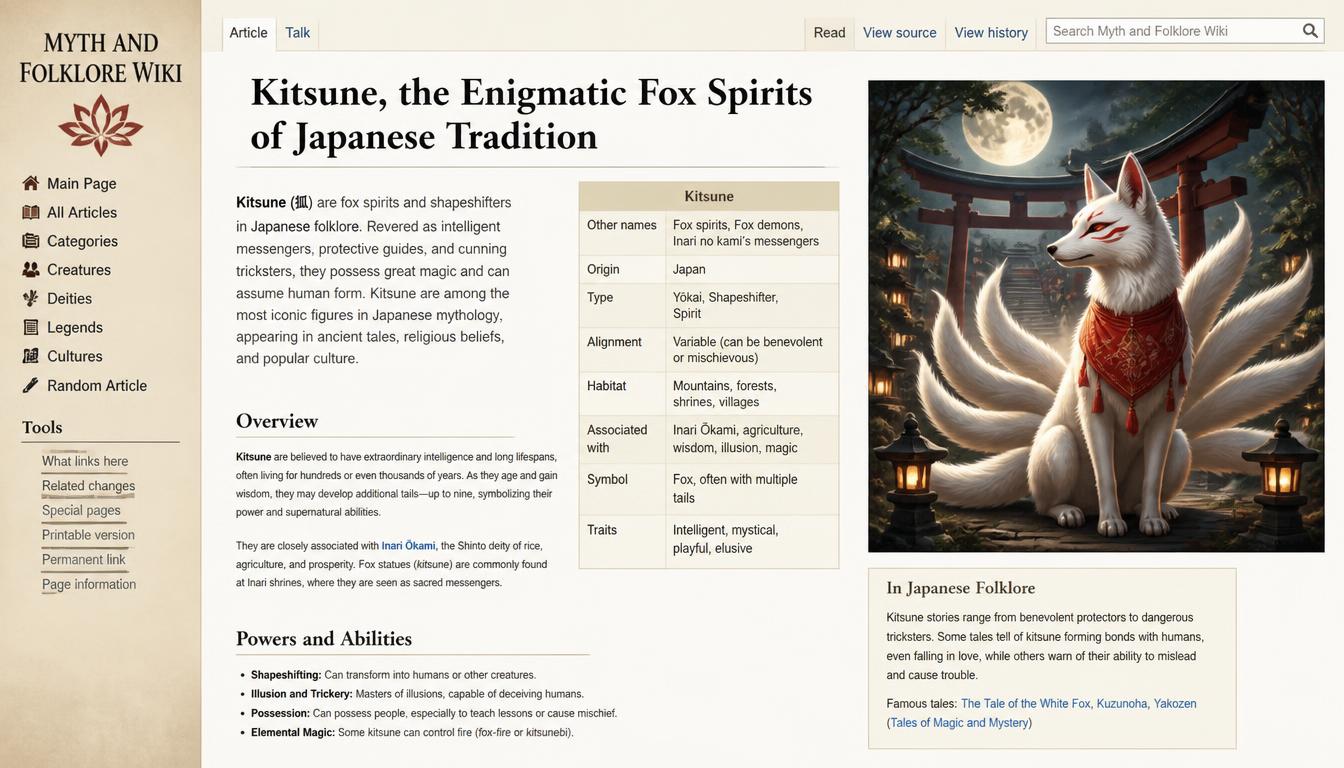Open Special pages

point(81,510)
